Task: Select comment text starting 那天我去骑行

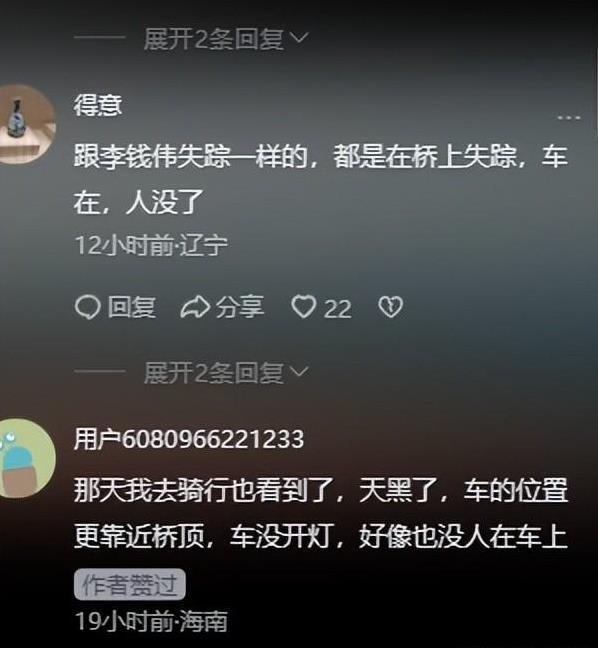Action: click(321, 514)
